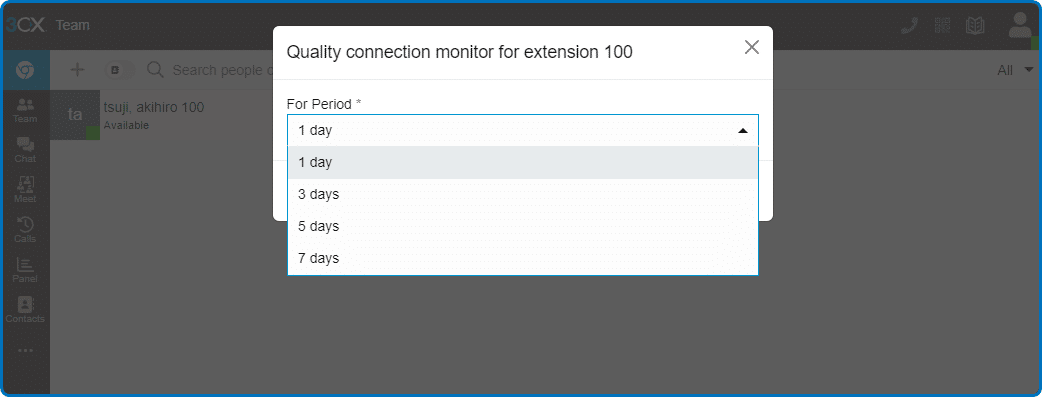
Task: Select the 3 days option
Action: [x=522, y=194]
